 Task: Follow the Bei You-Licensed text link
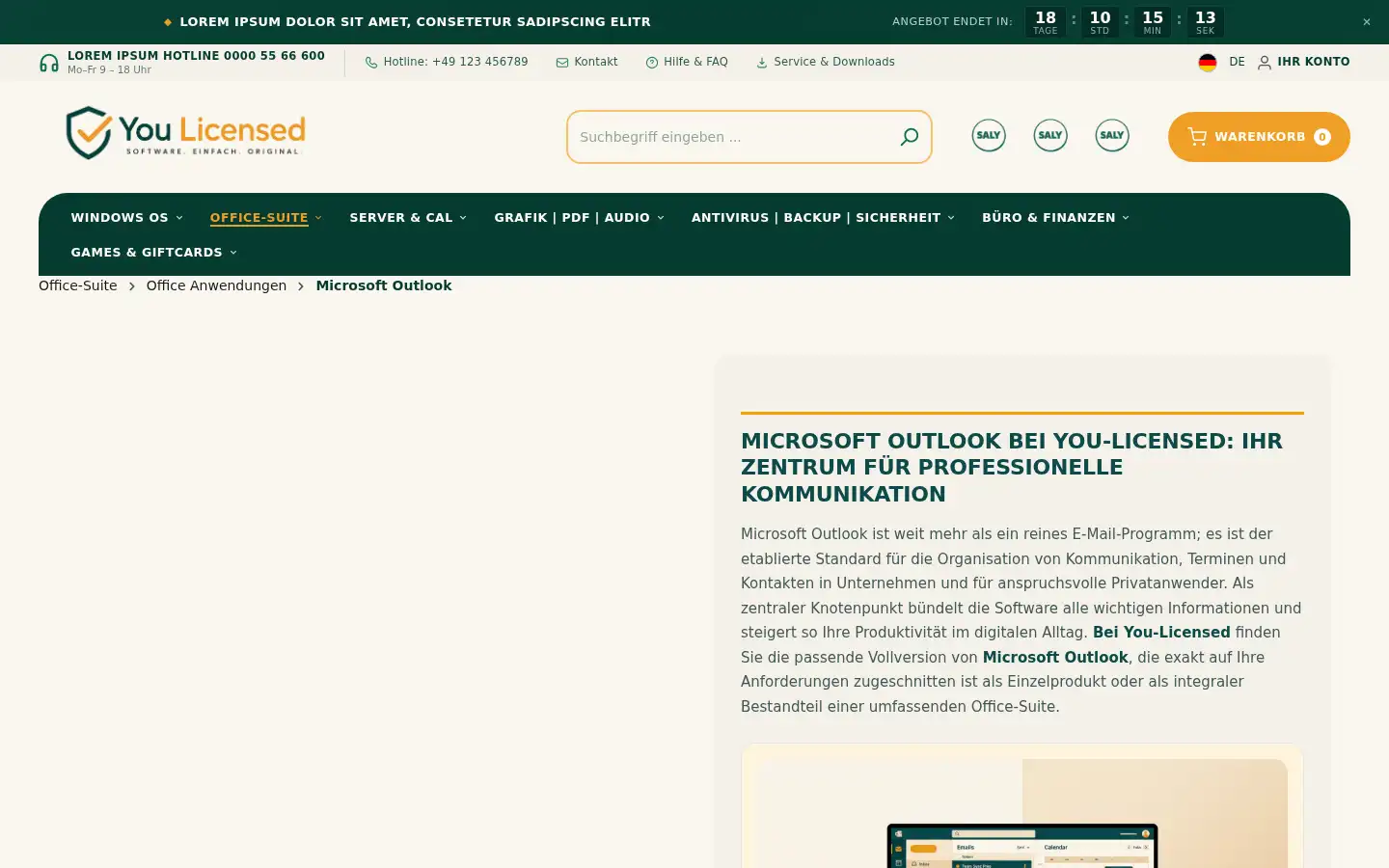1161,633
